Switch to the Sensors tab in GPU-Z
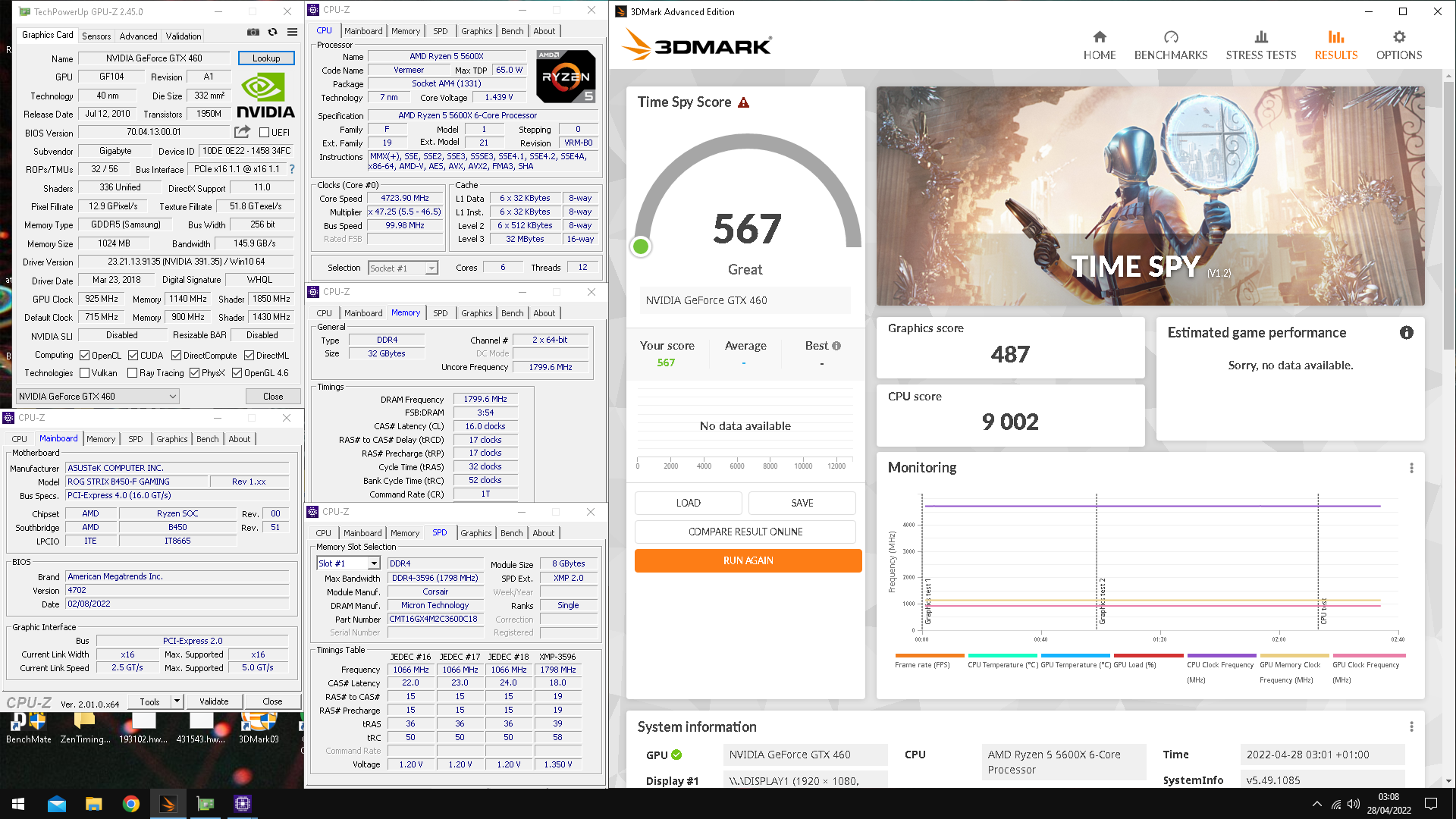Image resolution: width=1456 pixels, height=819 pixels. [x=96, y=36]
